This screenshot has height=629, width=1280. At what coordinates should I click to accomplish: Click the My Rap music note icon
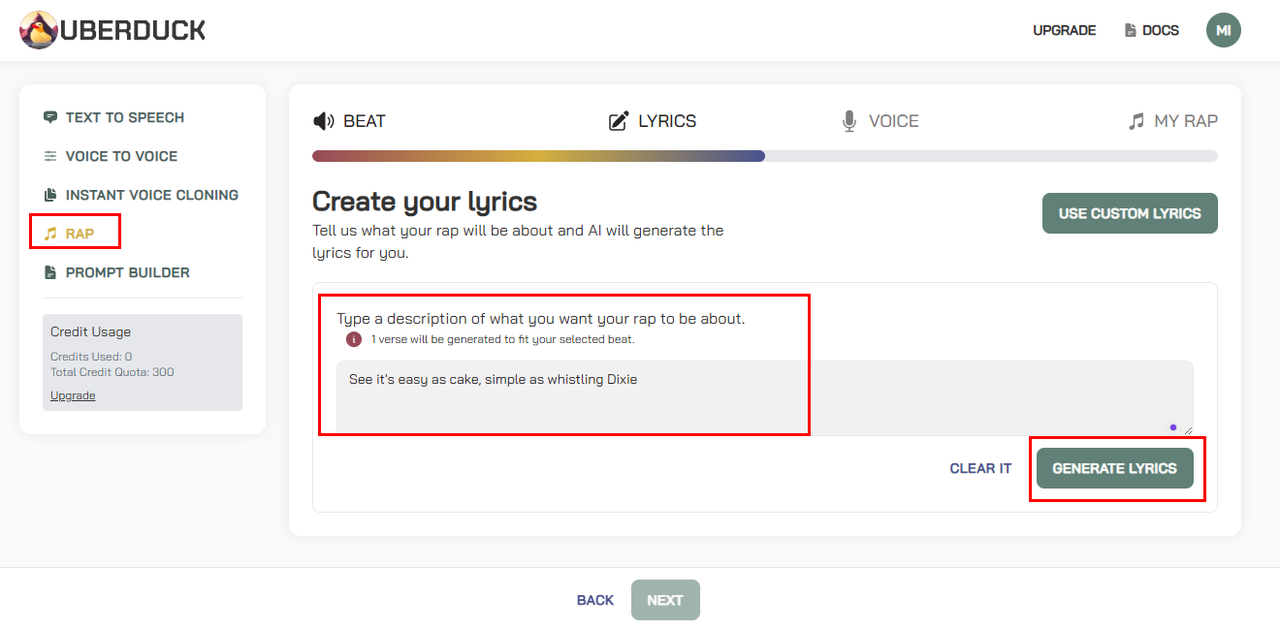tap(1136, 121)
